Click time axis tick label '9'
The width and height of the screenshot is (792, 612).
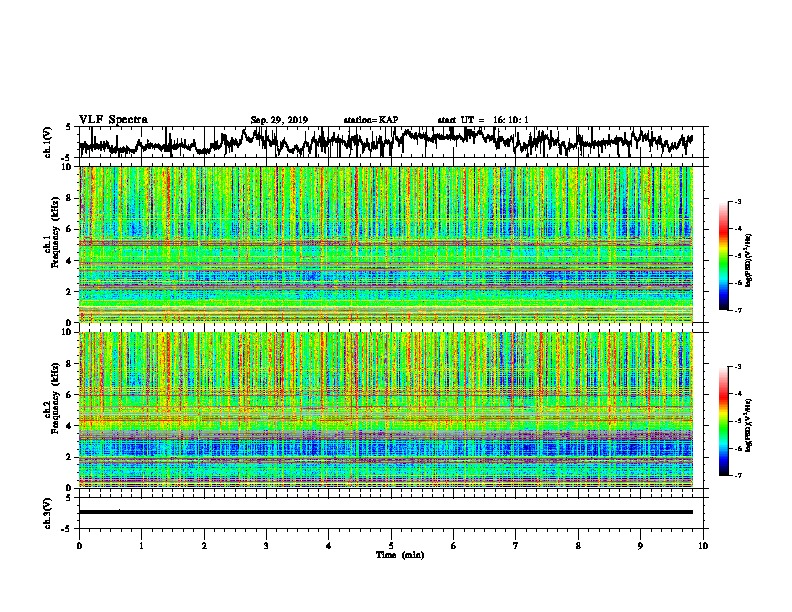click(640, 546)
